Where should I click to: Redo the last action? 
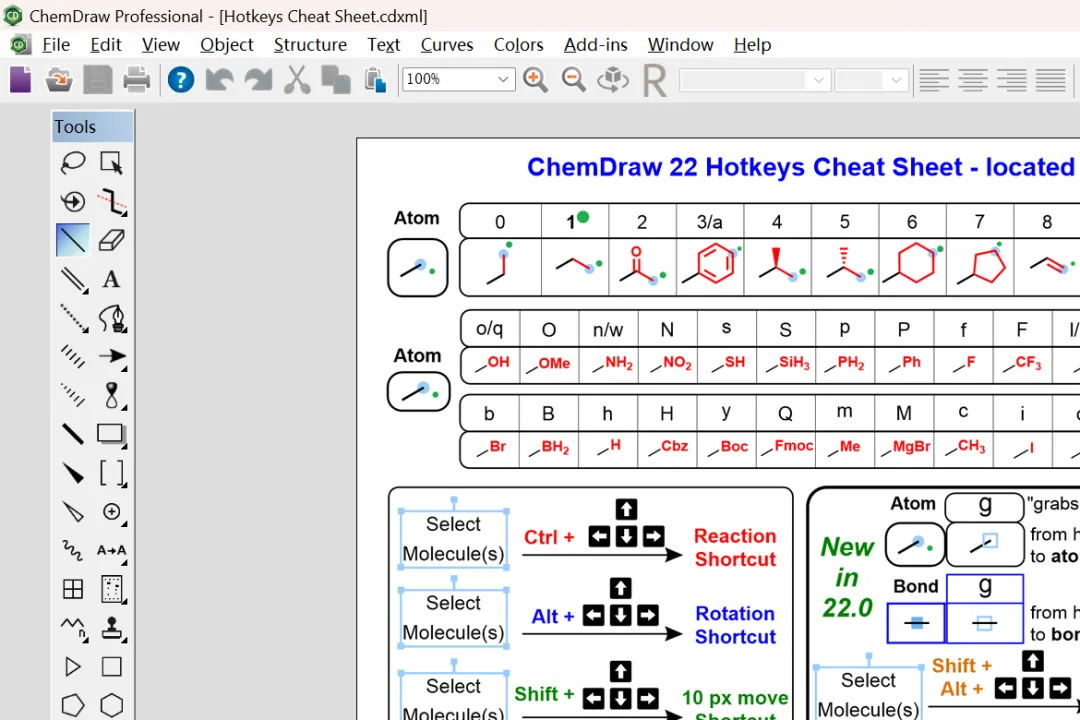tap(258, 80)
